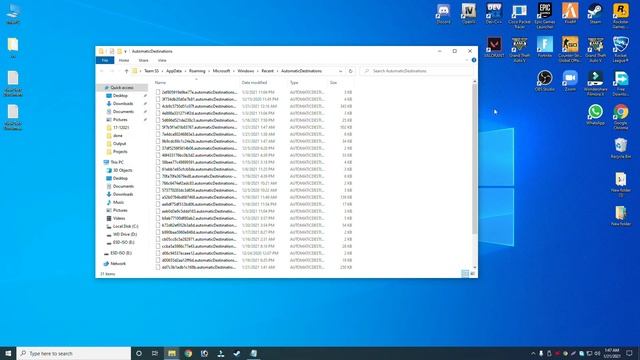The image size is (640, 360).
Task: Select the New folder (2) desktop icon
Action: (x=621, y=184)
